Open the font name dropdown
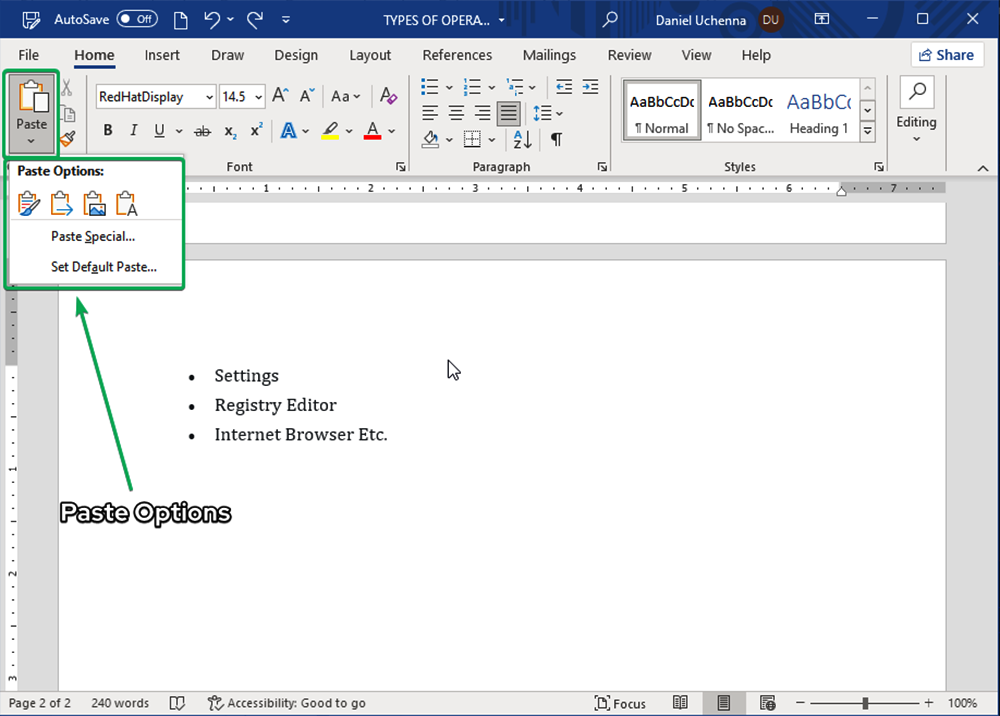 (209, 97)
